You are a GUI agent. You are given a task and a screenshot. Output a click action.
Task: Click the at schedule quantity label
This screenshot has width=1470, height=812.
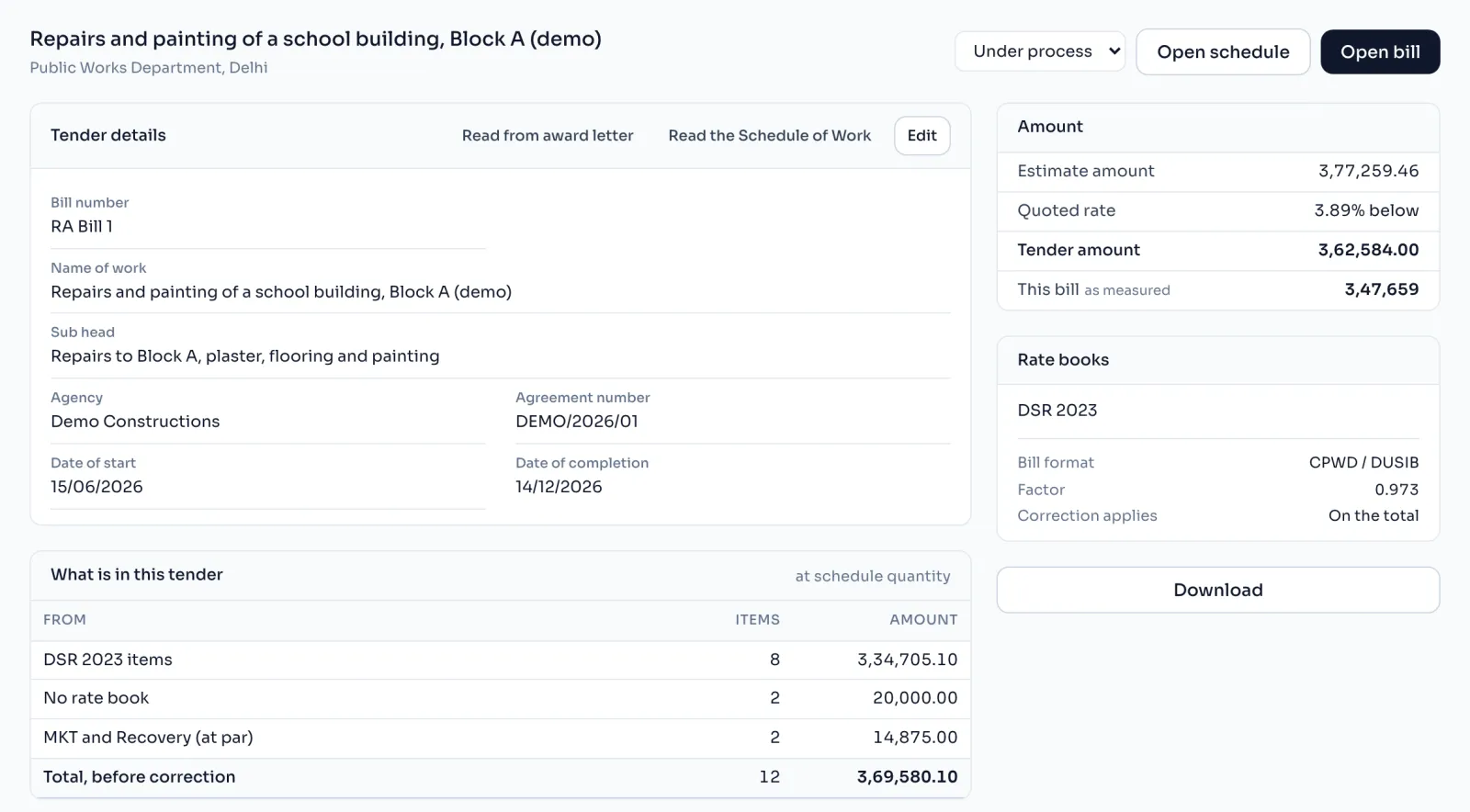coord(873,576)
